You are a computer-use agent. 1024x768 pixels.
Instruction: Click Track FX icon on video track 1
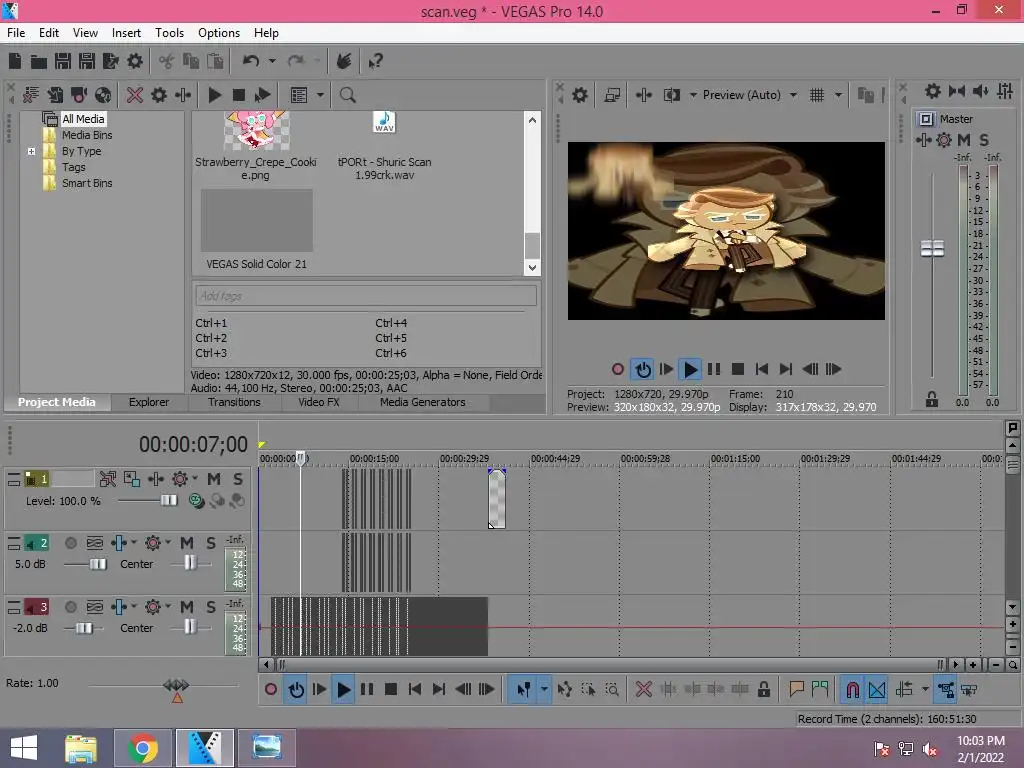[180, 479]
